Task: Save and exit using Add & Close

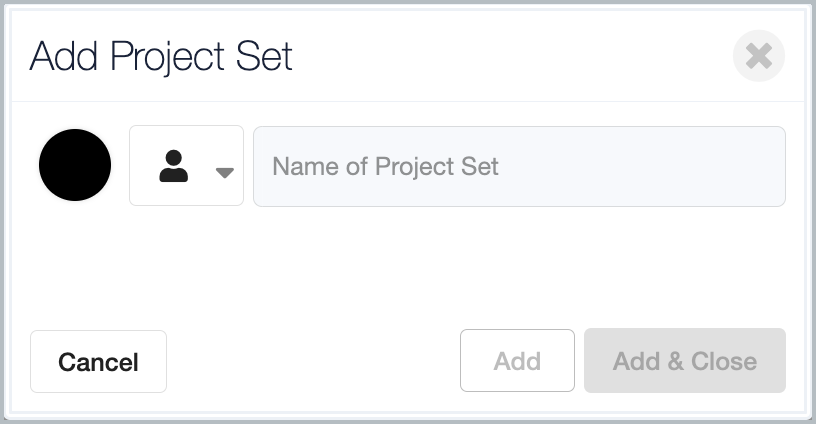Action: coord(685,361)
